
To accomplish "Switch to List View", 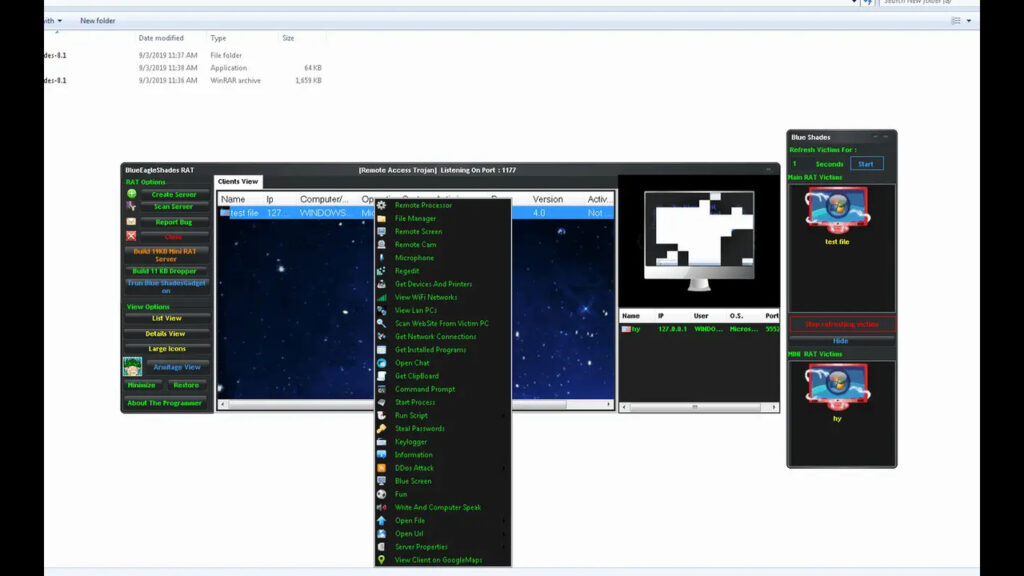I will pos(167,318).
